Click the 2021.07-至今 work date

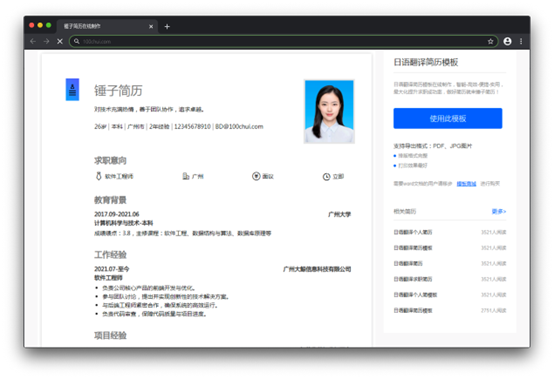(x=112, y=269)
